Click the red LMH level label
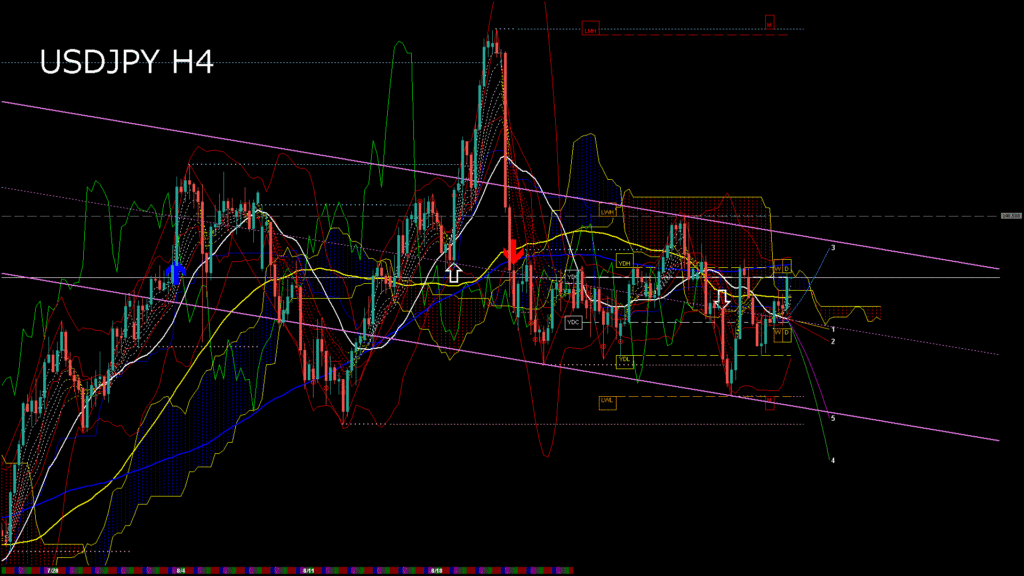1024x576 pixels. coord(590,30)
